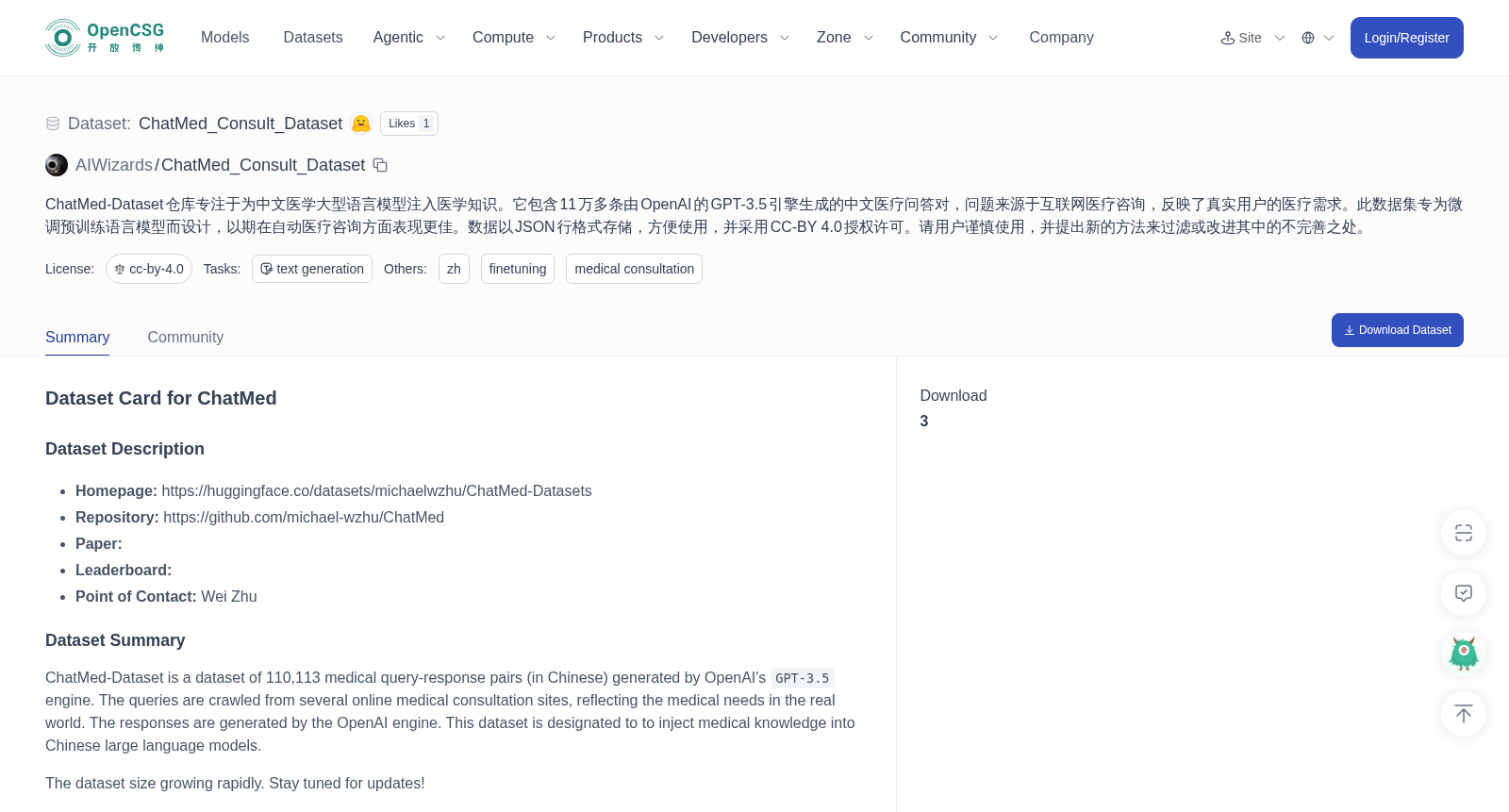Expand the Community dropdown in the navbar
The image size is (1509, 812).
point(949,38)
